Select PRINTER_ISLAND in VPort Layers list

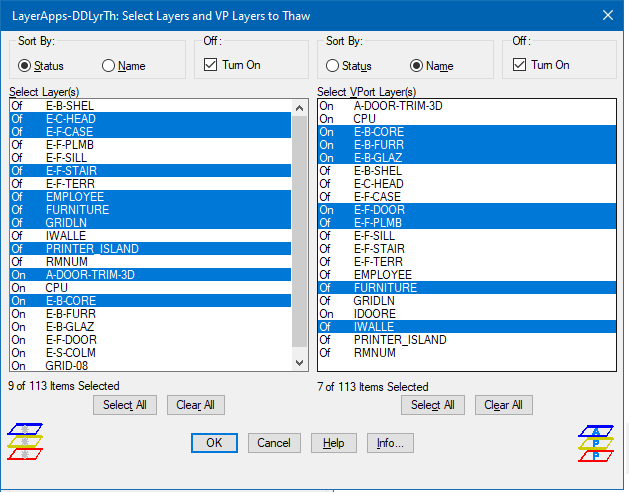pyautogui.click(x=467, y=339)
